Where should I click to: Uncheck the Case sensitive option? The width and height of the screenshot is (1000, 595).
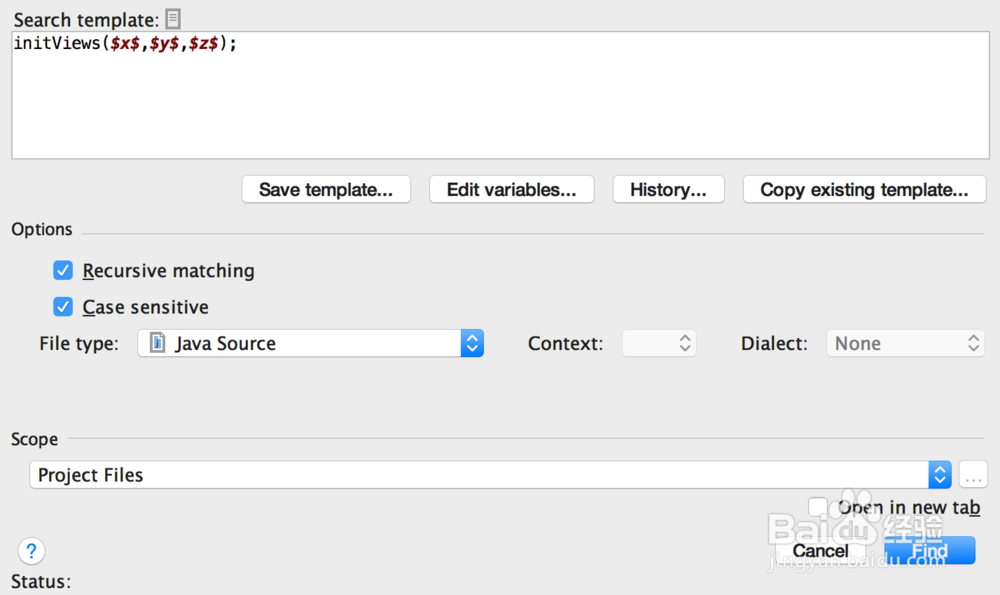(63, 307)
